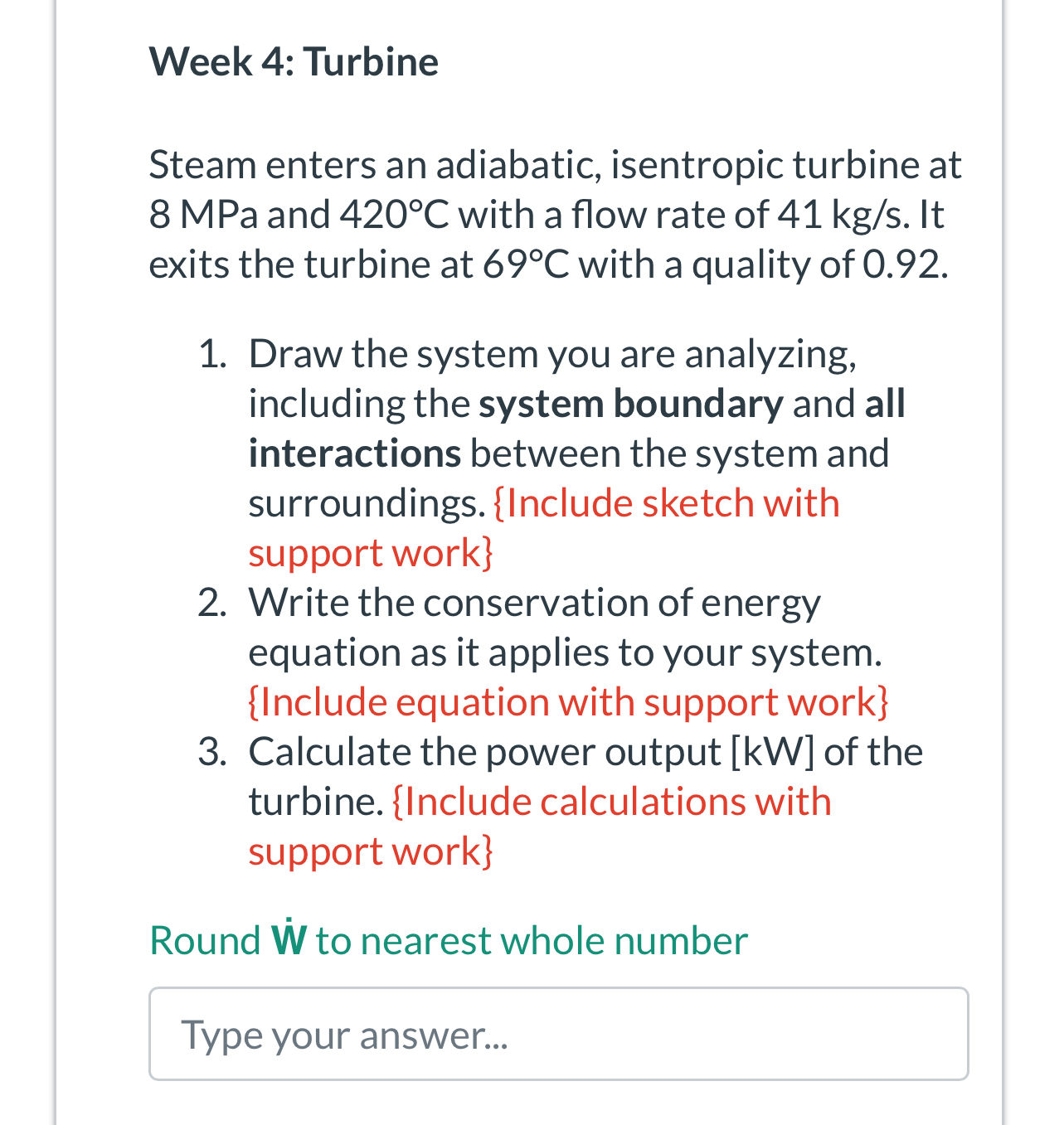Click the W symbol in the rounding note
The height and width of the screenshot is (1125, 1064).
pyautogui.click(x=289, y=940)
